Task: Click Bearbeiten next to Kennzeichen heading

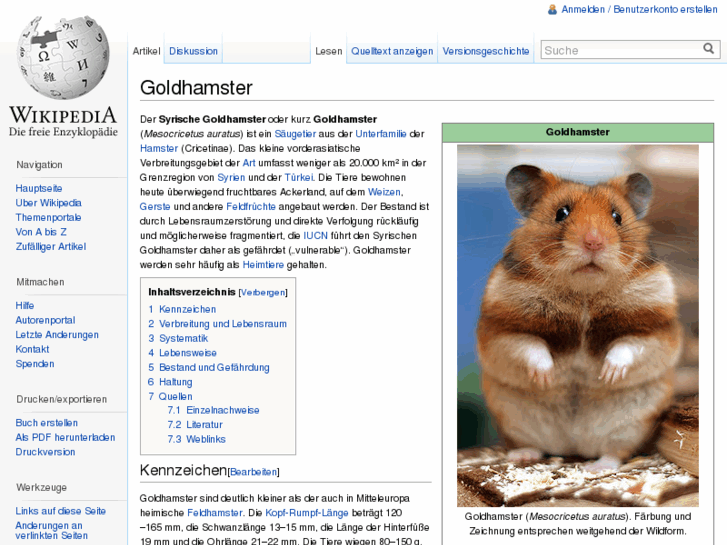Action: (254, 472)
